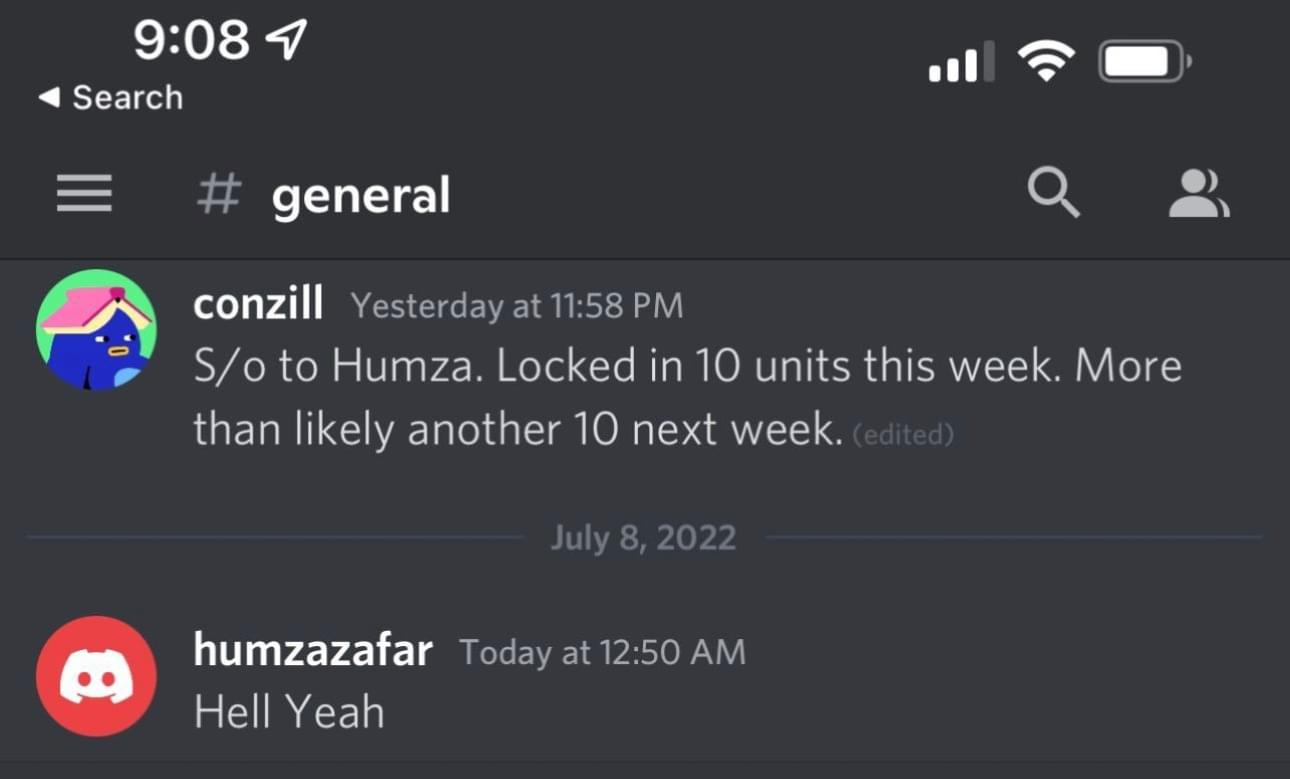Screen dimensions: 1290x779
Task: Tap the location arrow indicator
Action: 286,39
